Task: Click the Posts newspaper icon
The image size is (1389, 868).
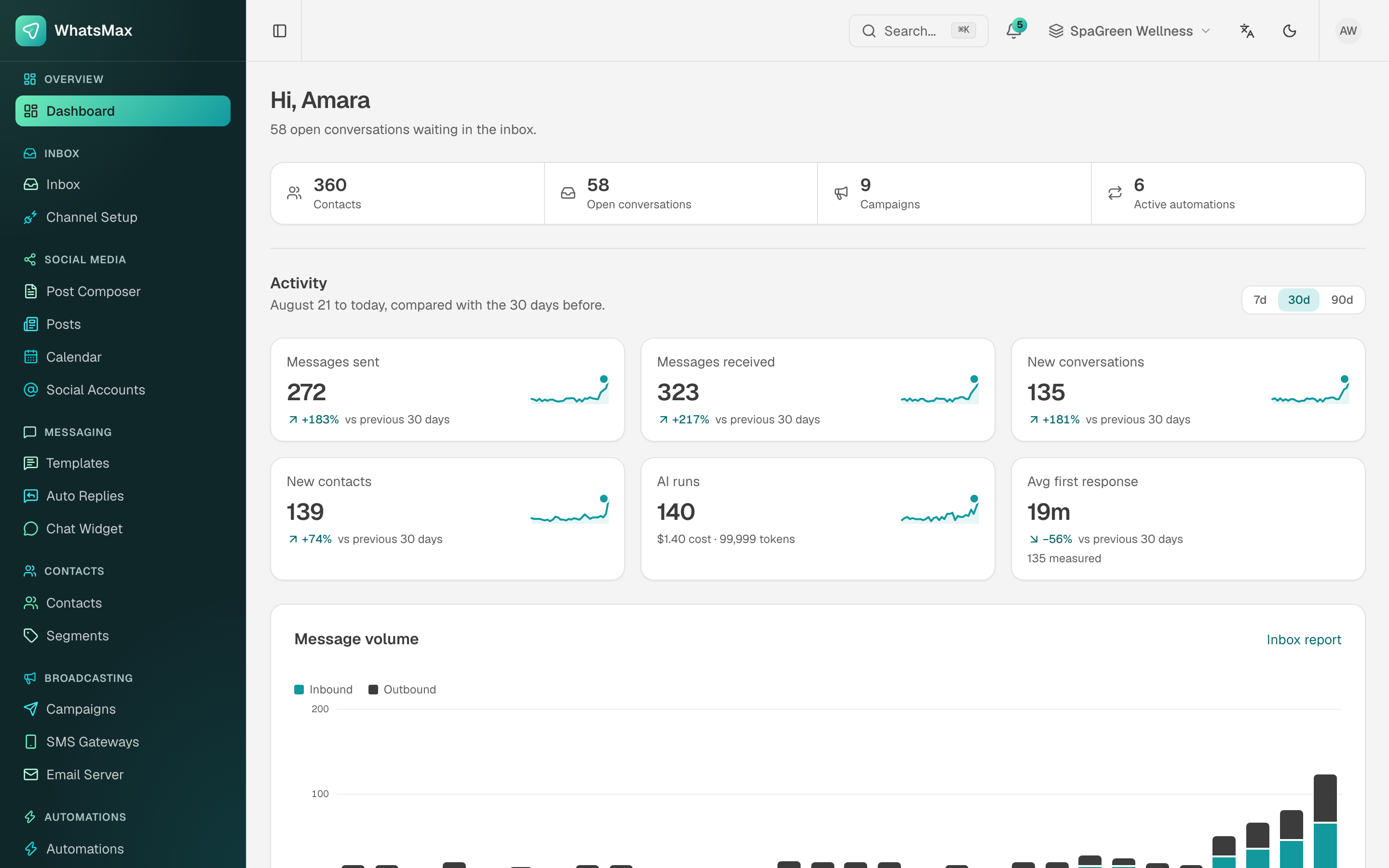Action: click(x=31, y=324)
